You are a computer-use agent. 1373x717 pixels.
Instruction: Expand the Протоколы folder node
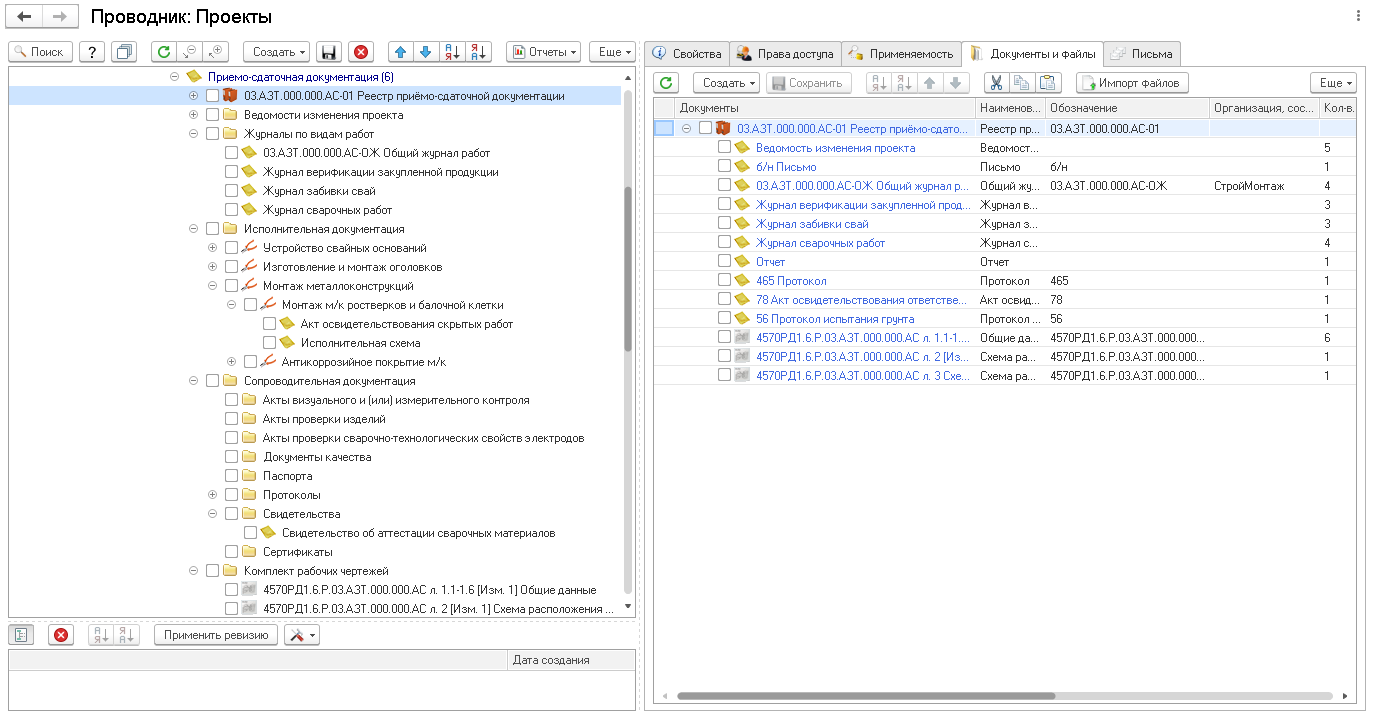click(x=212, y=495)
